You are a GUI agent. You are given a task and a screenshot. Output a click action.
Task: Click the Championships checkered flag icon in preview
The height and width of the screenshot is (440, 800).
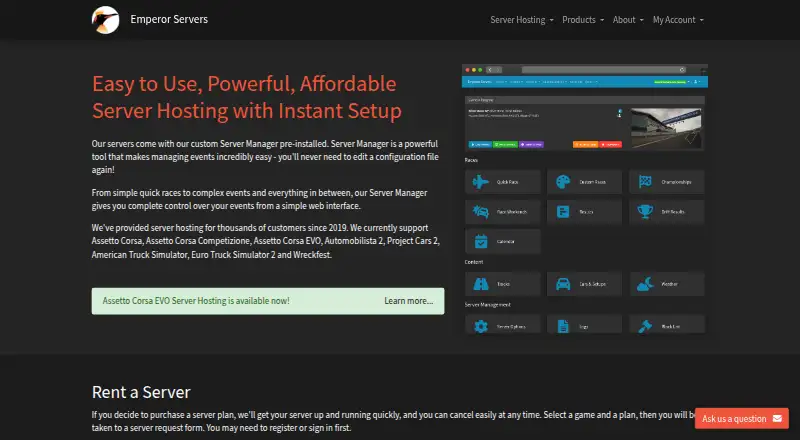tap(645, 181)
